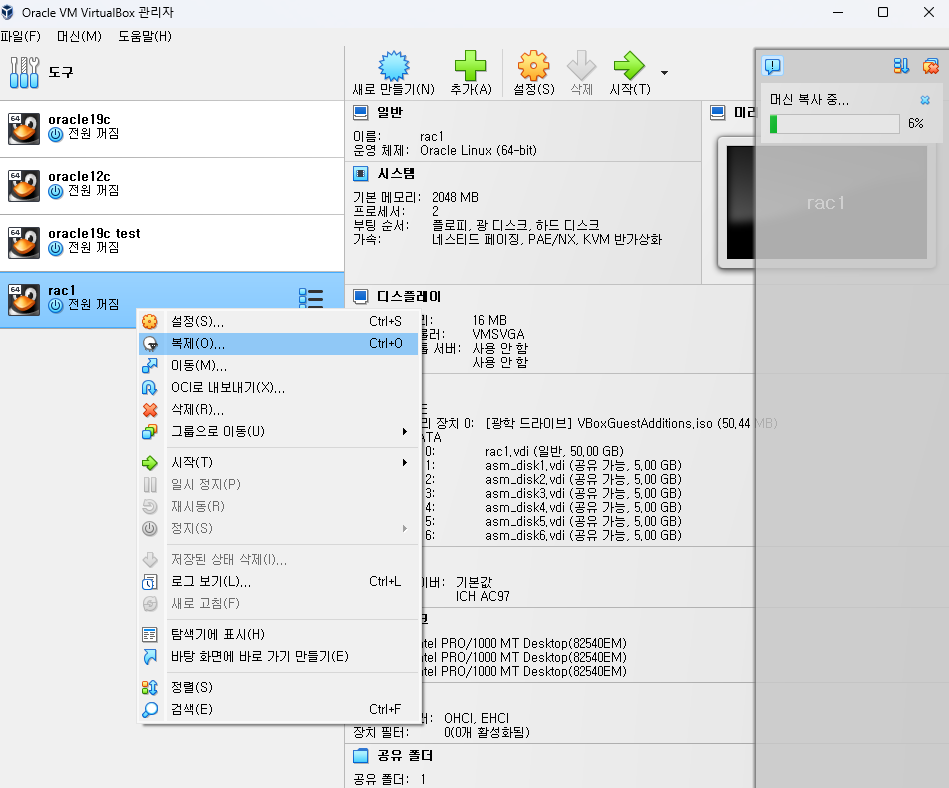949x788 pixels.
Task: Click the asm_disk6.vdi disk entry
Action: (x=583, y=536)
